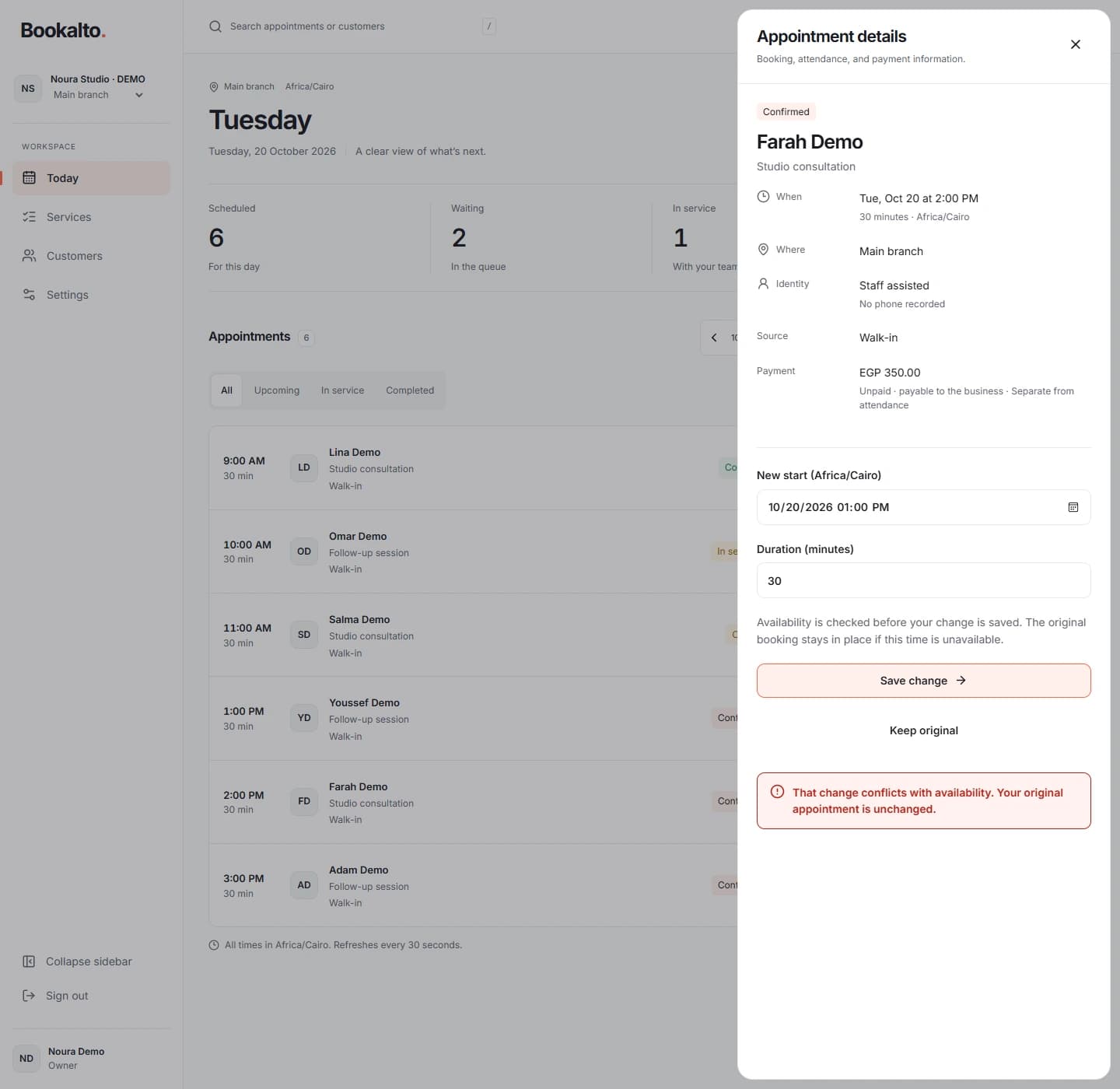
Task: Edit the Duration minutes field
Action: click(923, 580)
